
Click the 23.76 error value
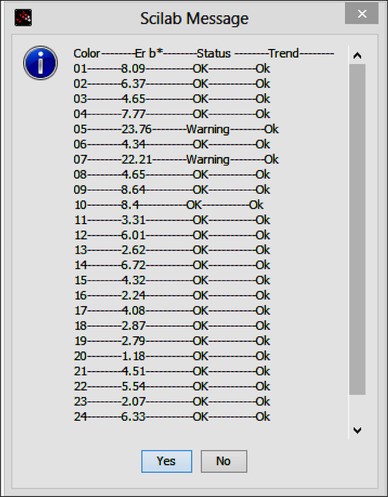point(136,129)
